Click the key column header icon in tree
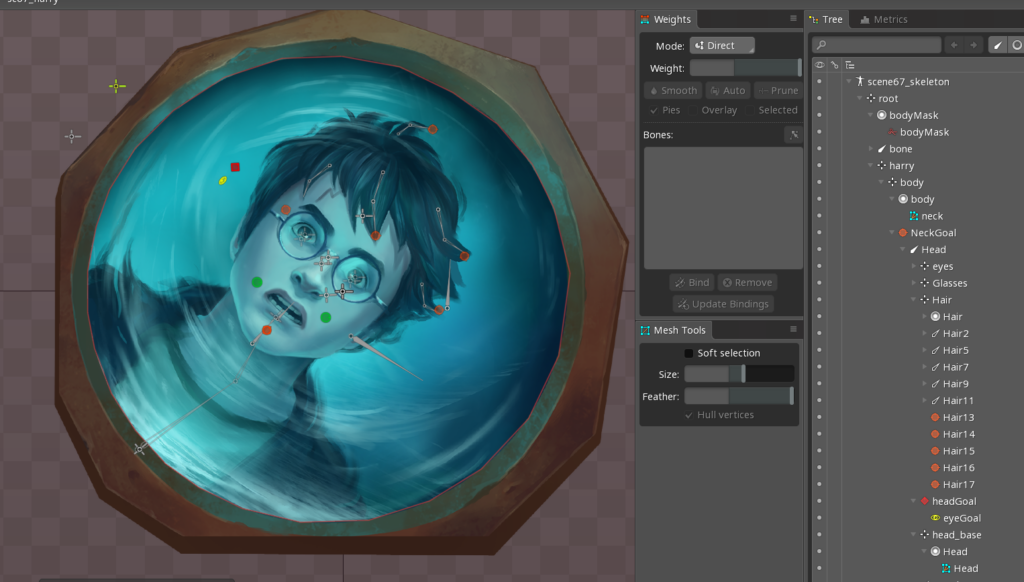The height and width of the screenshot is (582, 1024). coord(835,65)
